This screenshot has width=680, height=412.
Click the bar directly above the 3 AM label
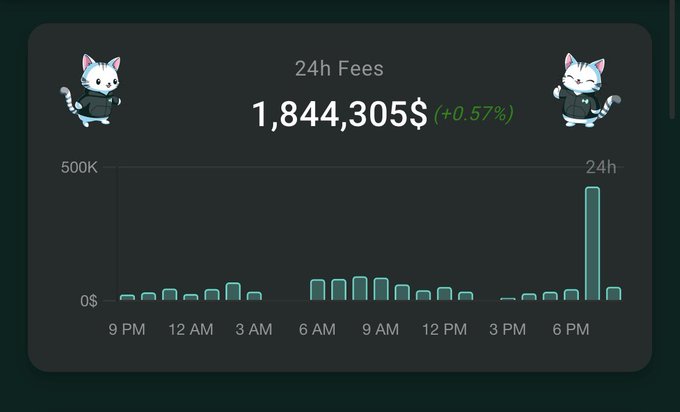pos(254,296)
